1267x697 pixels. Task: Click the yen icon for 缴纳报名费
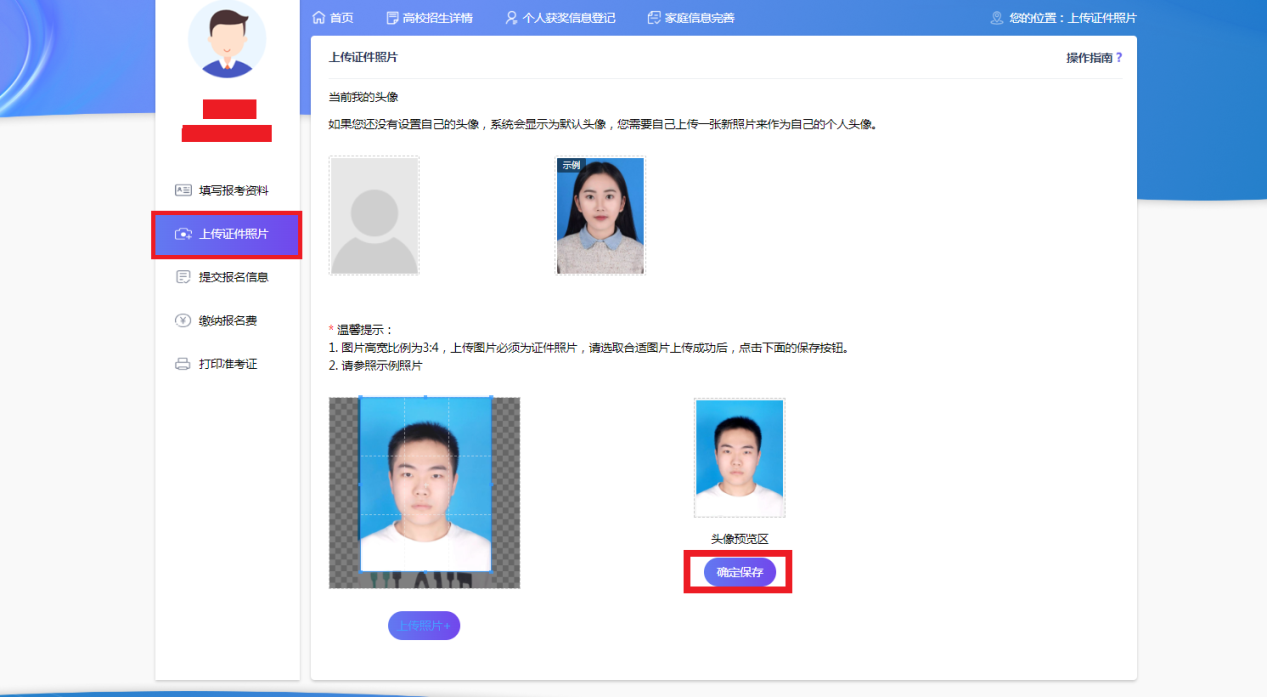183,321
